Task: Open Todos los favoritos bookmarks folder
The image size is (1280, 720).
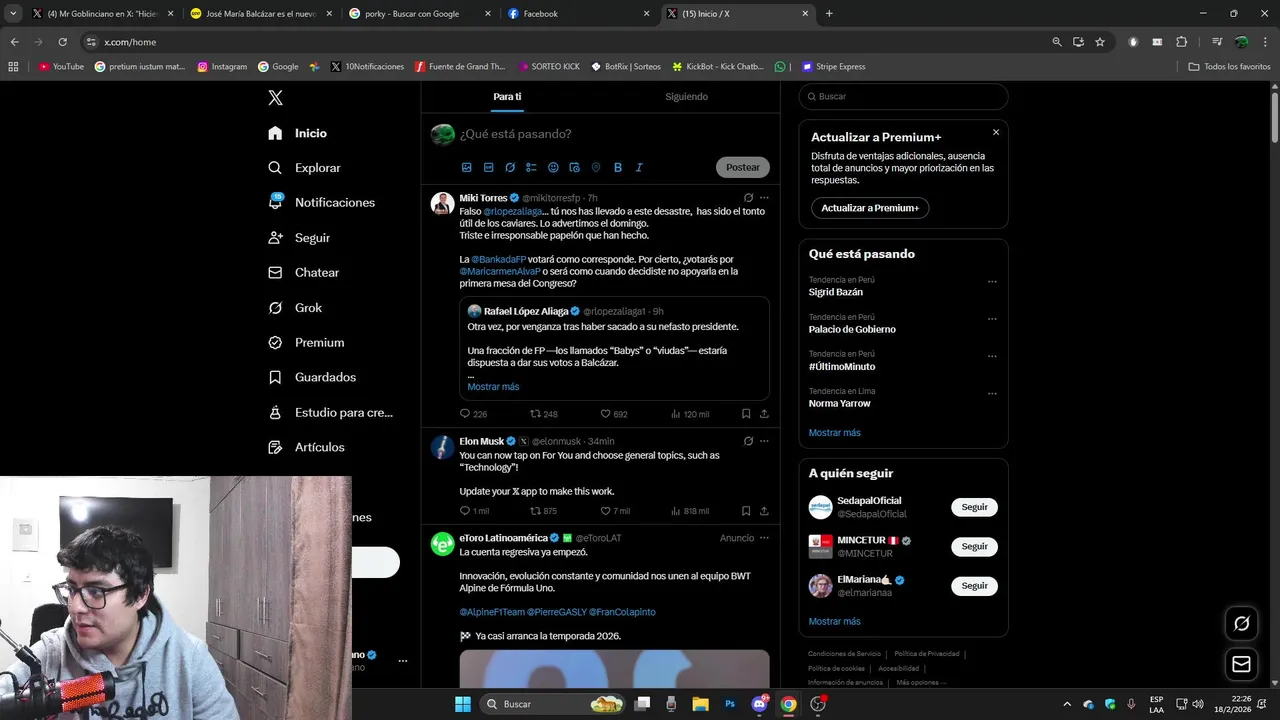Action: (1230, 66)
